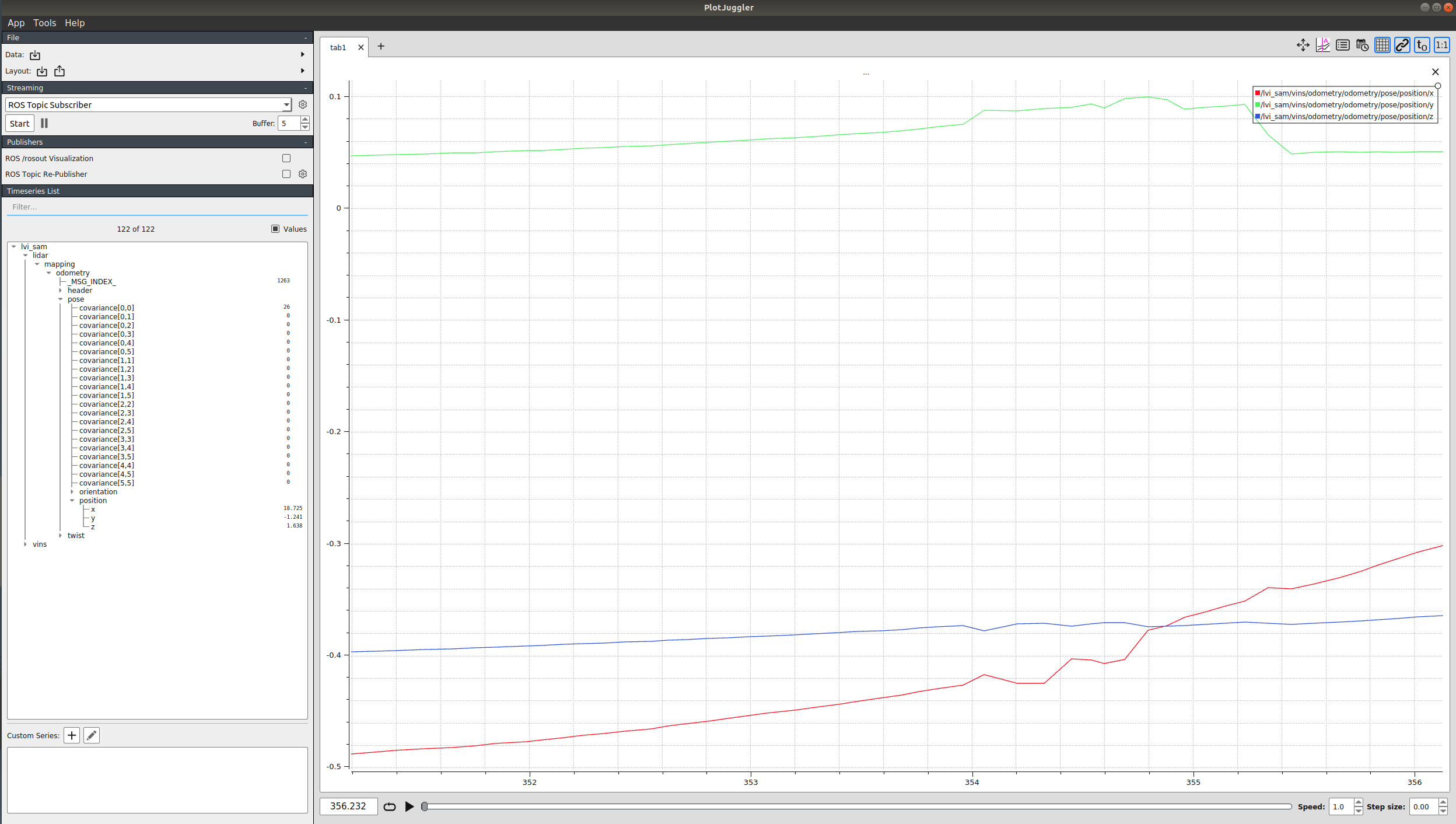1456x824 pixels.
Task: Click the 1:1 ratio icon
Action: pyautogui.click(x=1441, y=45)
